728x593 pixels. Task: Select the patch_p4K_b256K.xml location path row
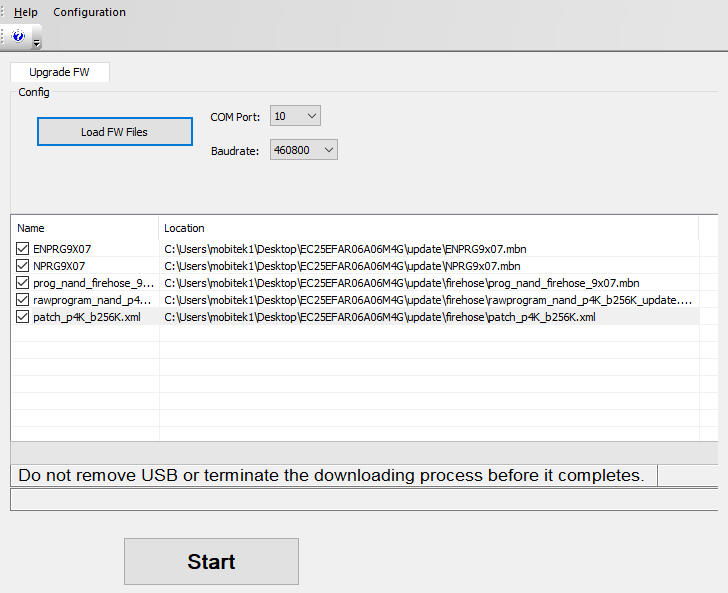380,317
